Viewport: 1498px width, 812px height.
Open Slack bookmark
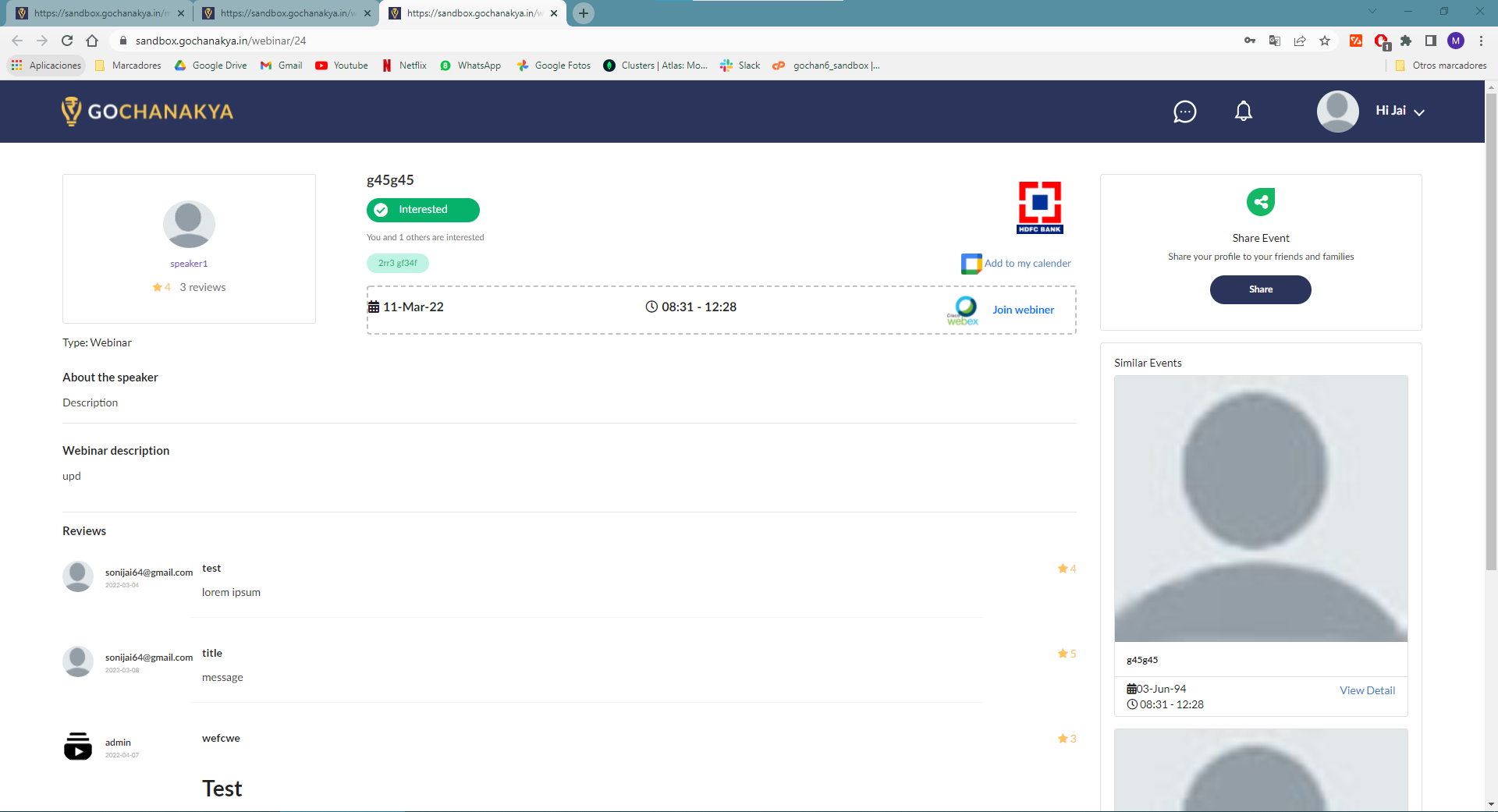pos(740,66)
